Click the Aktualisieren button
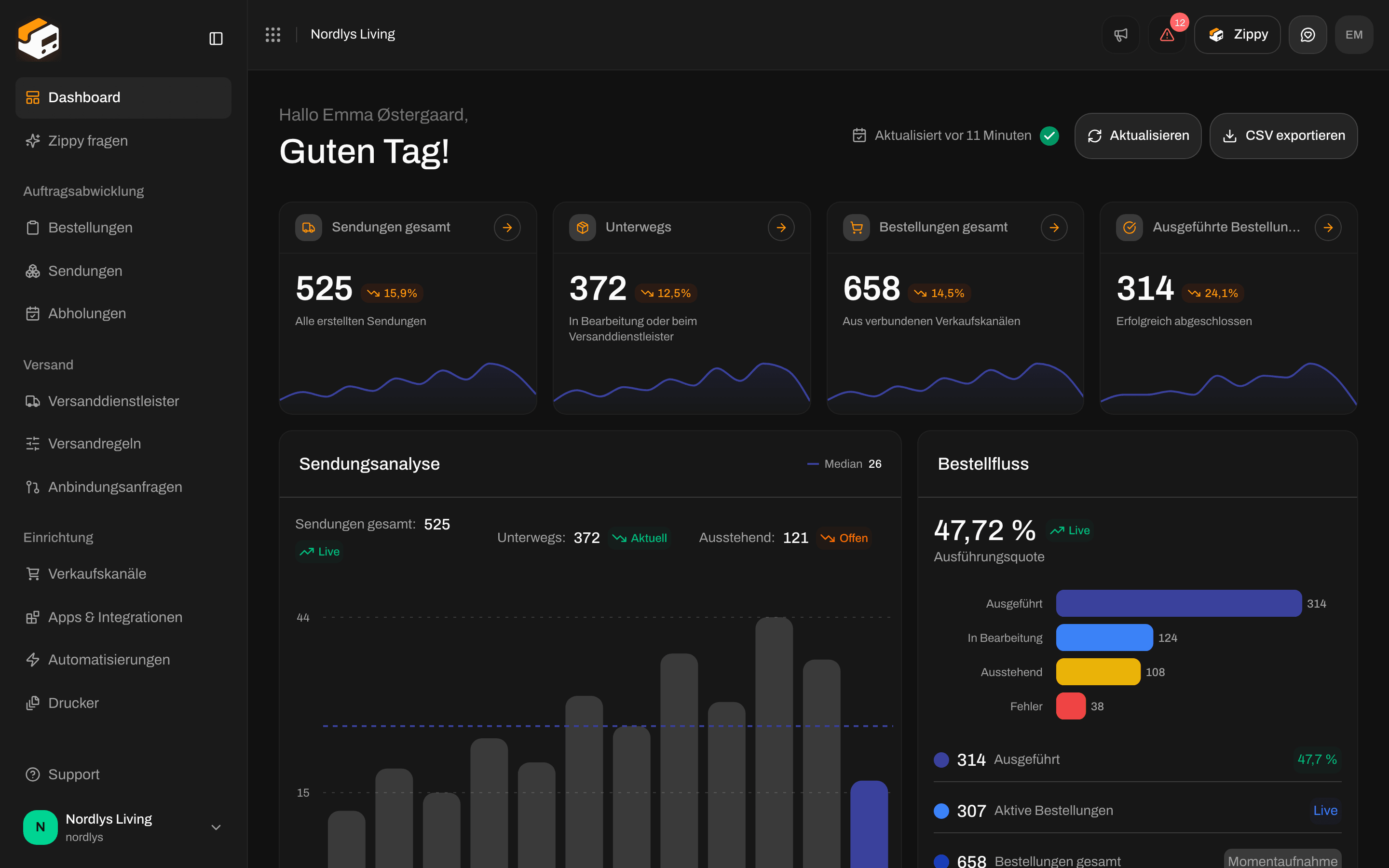The height and width of the screenshot is (868, 1389). 1138,136
